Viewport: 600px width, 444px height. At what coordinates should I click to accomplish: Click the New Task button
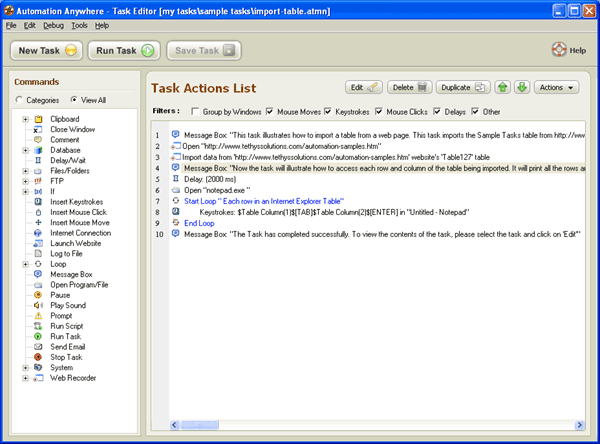pos(46,51)
